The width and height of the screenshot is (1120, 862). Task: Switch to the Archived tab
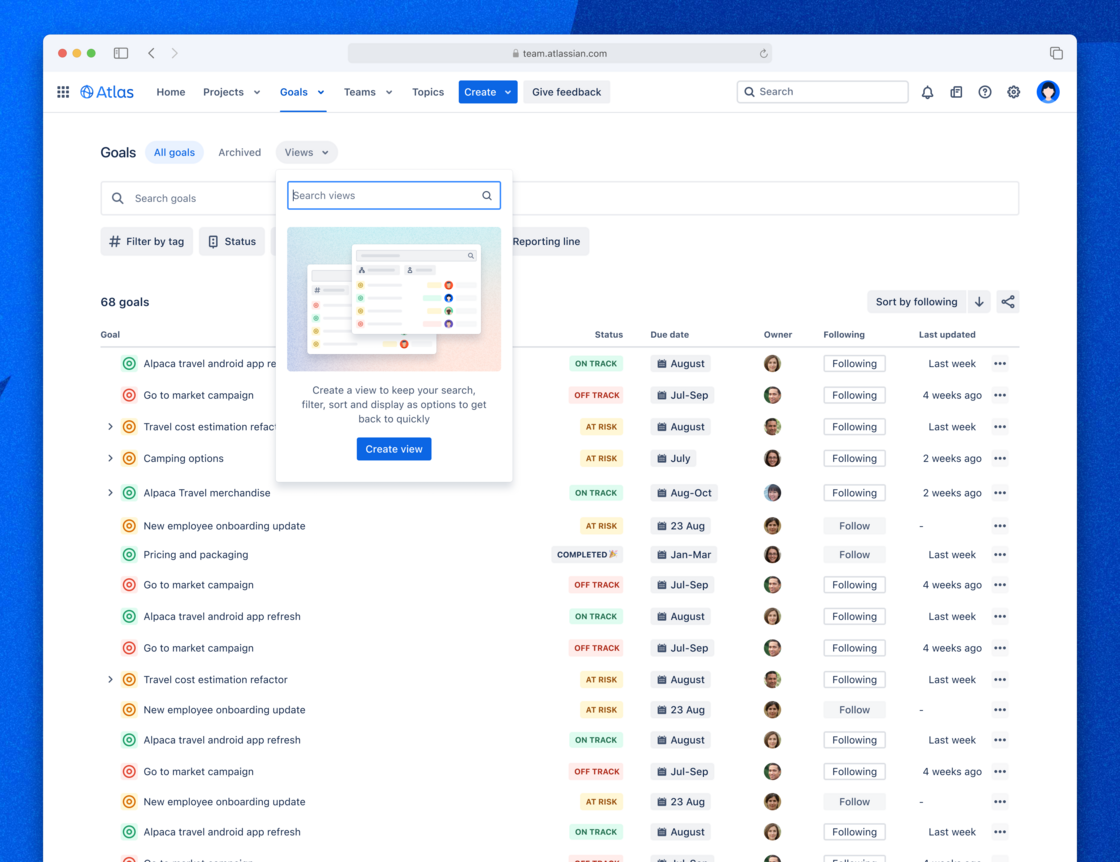pos(239,152)
